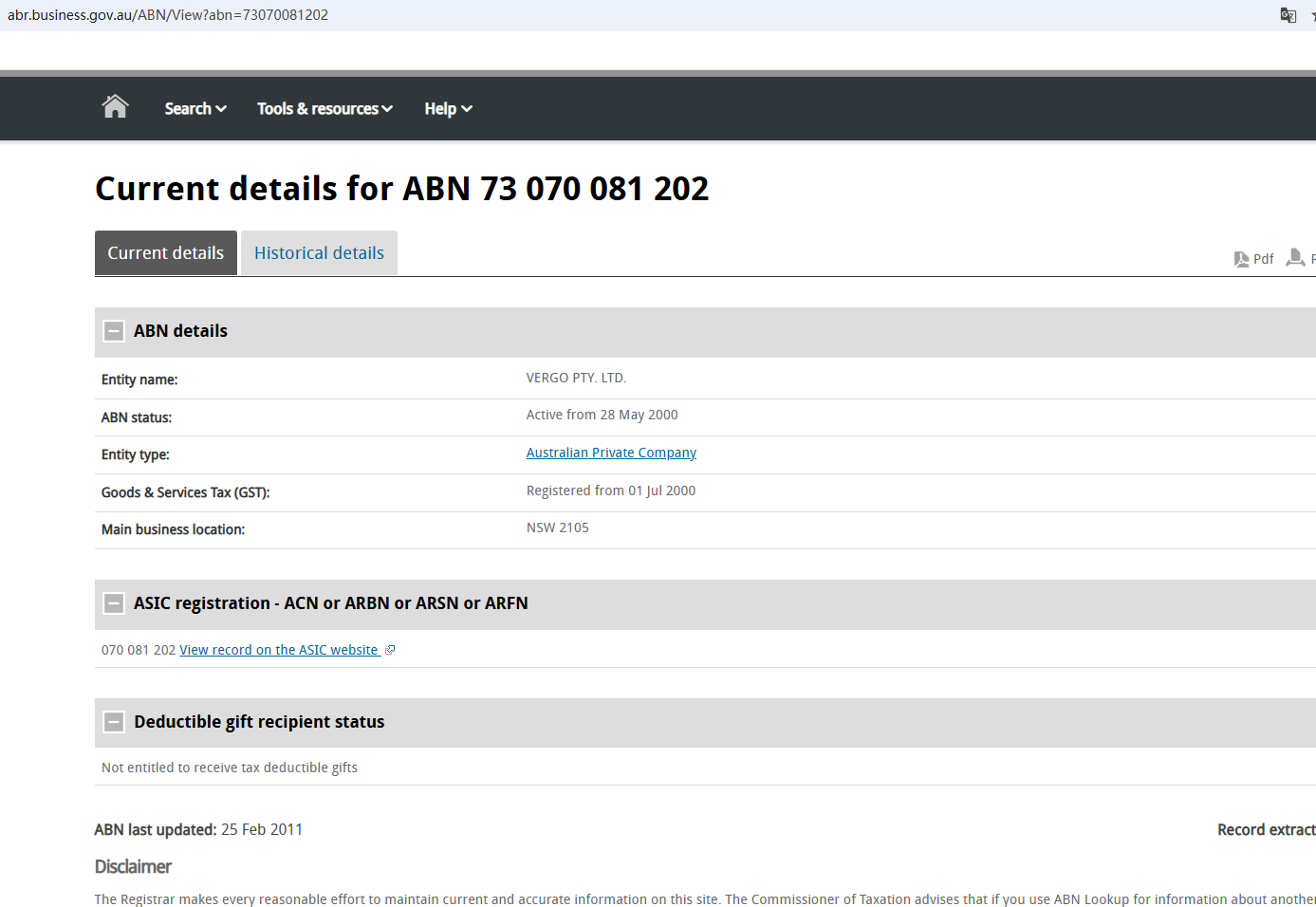
Task: Open the Australian Private Company link
Action: [x=611, y=453]
